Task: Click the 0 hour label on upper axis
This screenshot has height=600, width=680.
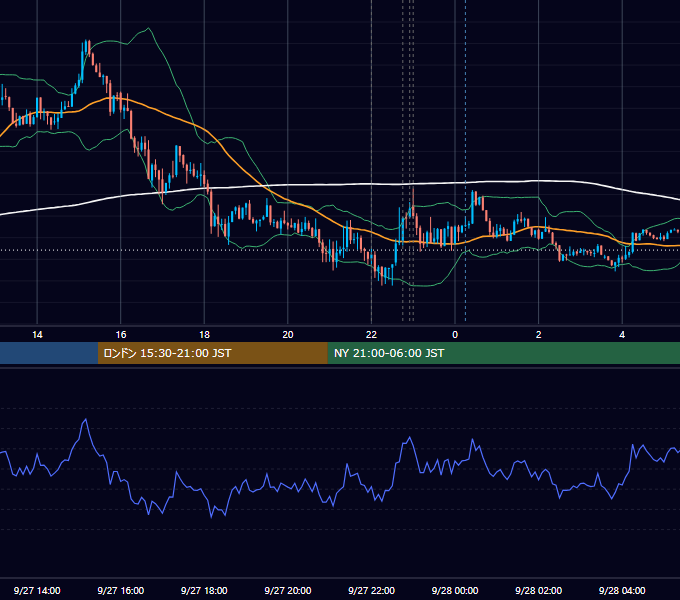Action: pyautogui.click(x=455, y=335)
